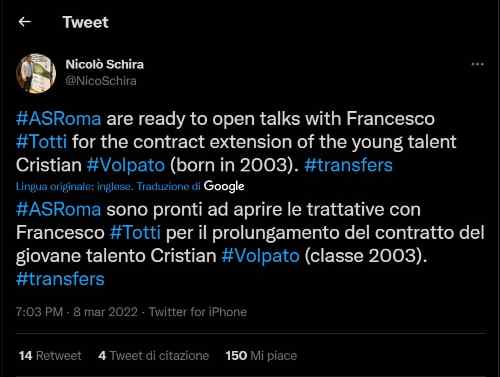The image size is (500, 377).
Task: Open #Totti hashtag in English text
Action: (42, 142)
